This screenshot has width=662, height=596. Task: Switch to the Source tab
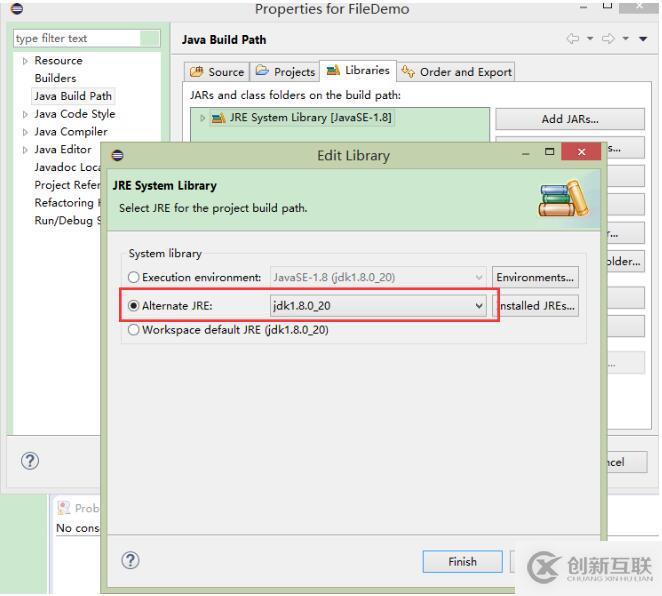tap(217, 72)
